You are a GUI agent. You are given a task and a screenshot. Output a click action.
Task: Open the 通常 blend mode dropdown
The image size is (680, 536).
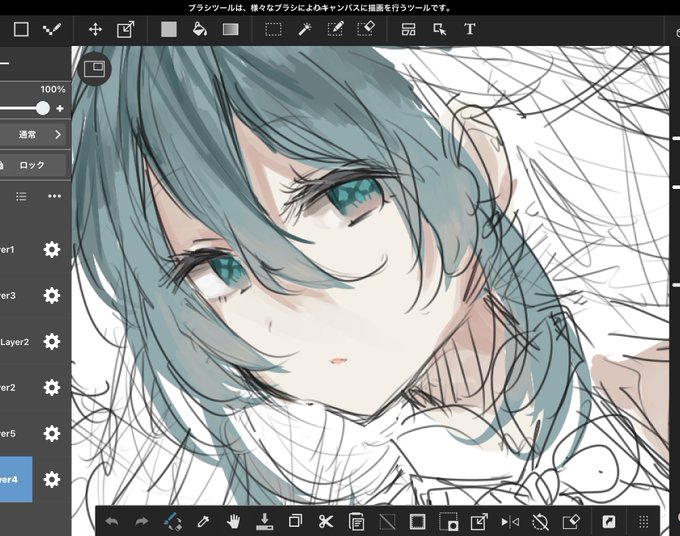pyautogui.click(x=33, y=134)
